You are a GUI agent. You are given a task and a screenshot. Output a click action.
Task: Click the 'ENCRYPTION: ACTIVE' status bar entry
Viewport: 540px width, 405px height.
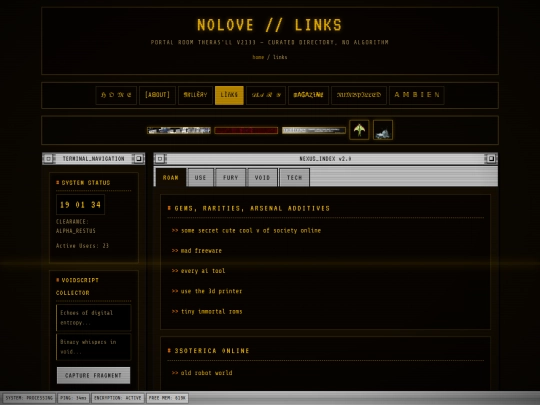[x=118, y=398]
